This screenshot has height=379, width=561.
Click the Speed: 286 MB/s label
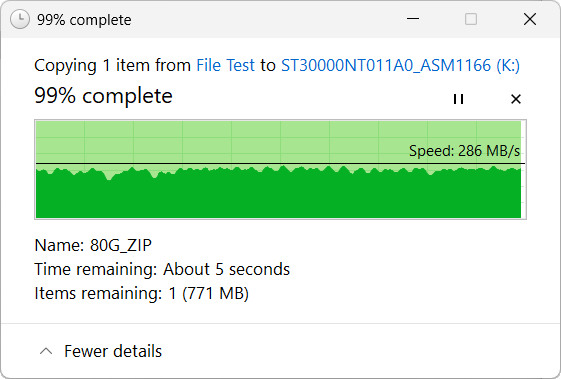click(x=464, y=151)
